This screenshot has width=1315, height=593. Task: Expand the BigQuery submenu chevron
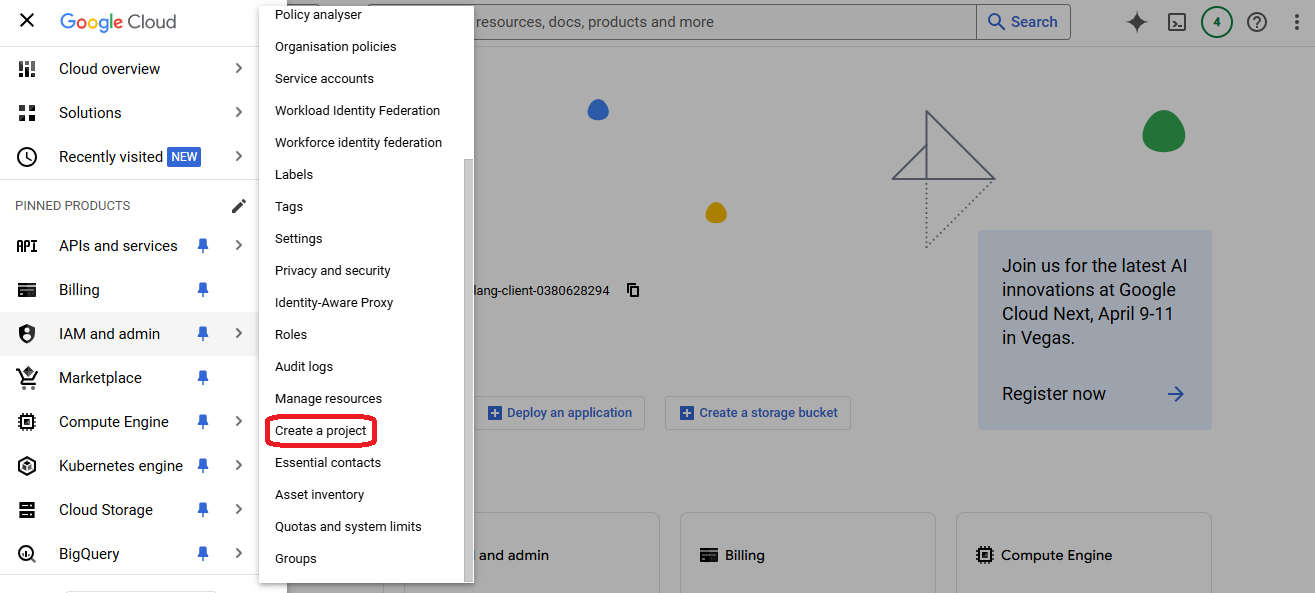pos(238,554)
